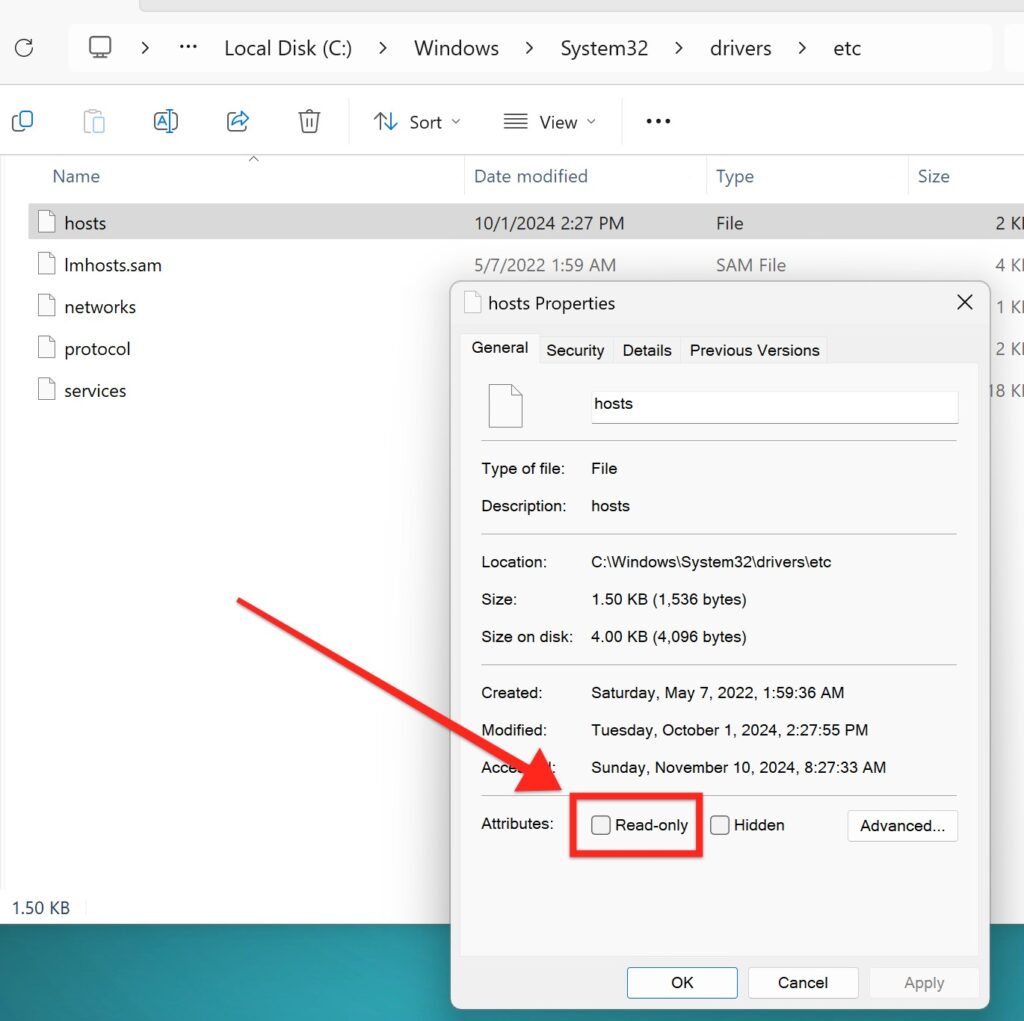Expand chevron after System32 in breadcrumb
Viewport: 1024px width, 1021px height.
click(x=679, y=48)
